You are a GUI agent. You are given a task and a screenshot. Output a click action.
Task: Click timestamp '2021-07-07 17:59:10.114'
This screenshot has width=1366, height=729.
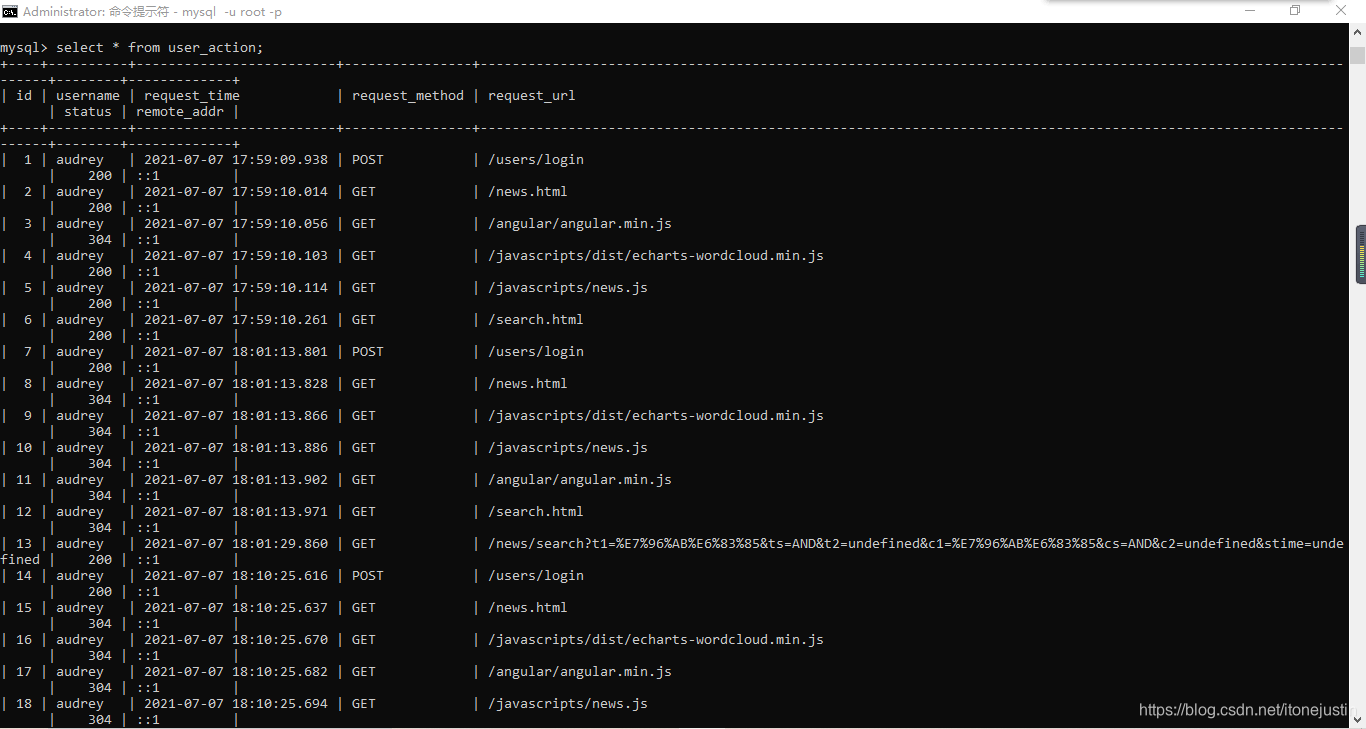[236, 288]
